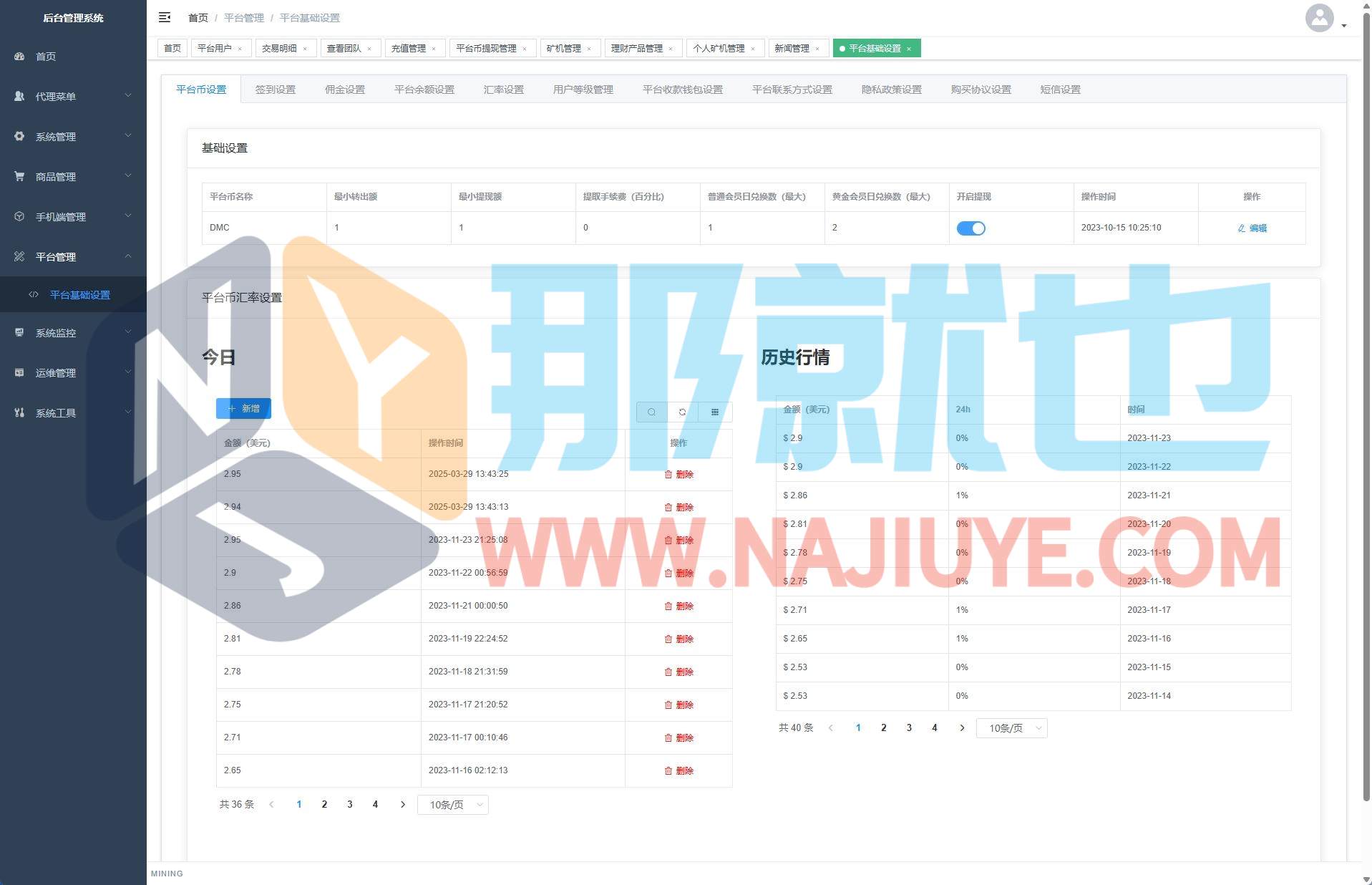This screenshot has width=1372, height=885.
Task: Delete the 2.95 row dated 2025-03-29
Action: click(x=678, y=474)
